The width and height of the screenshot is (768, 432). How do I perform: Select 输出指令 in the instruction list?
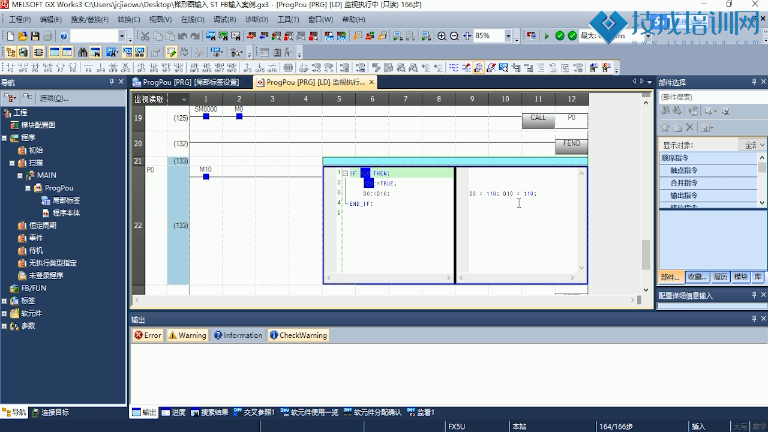(708, 195)
